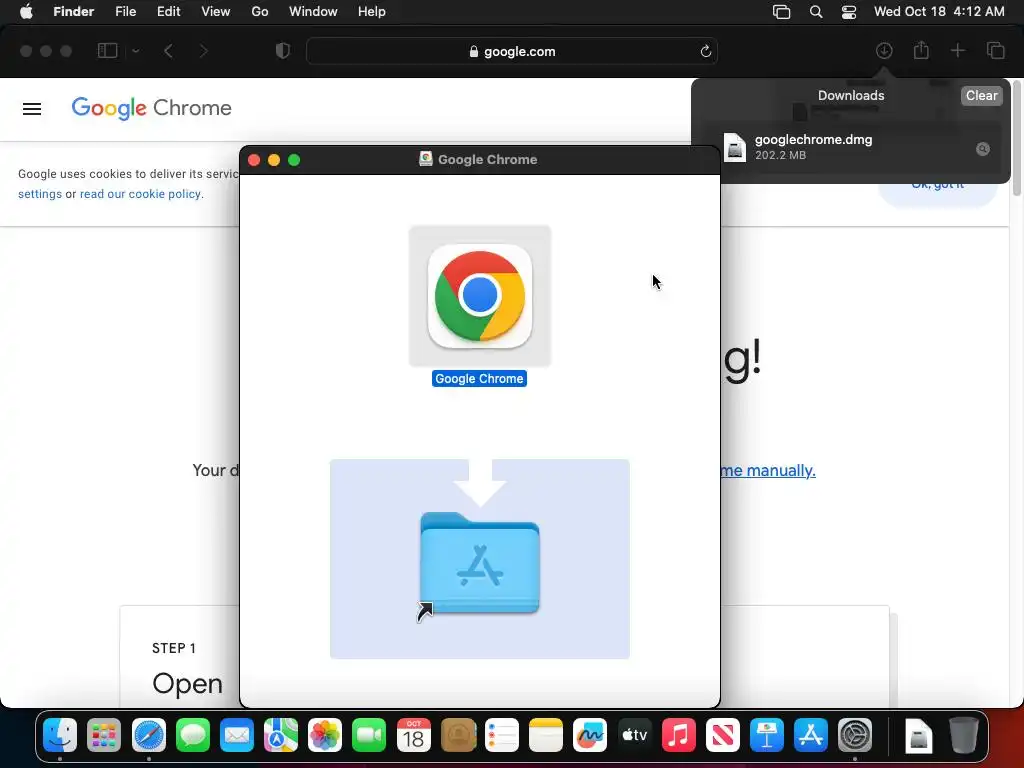Open the cookie settings link
The image size is (1024, 768).
pyautogui.click(x=40, y=194)
